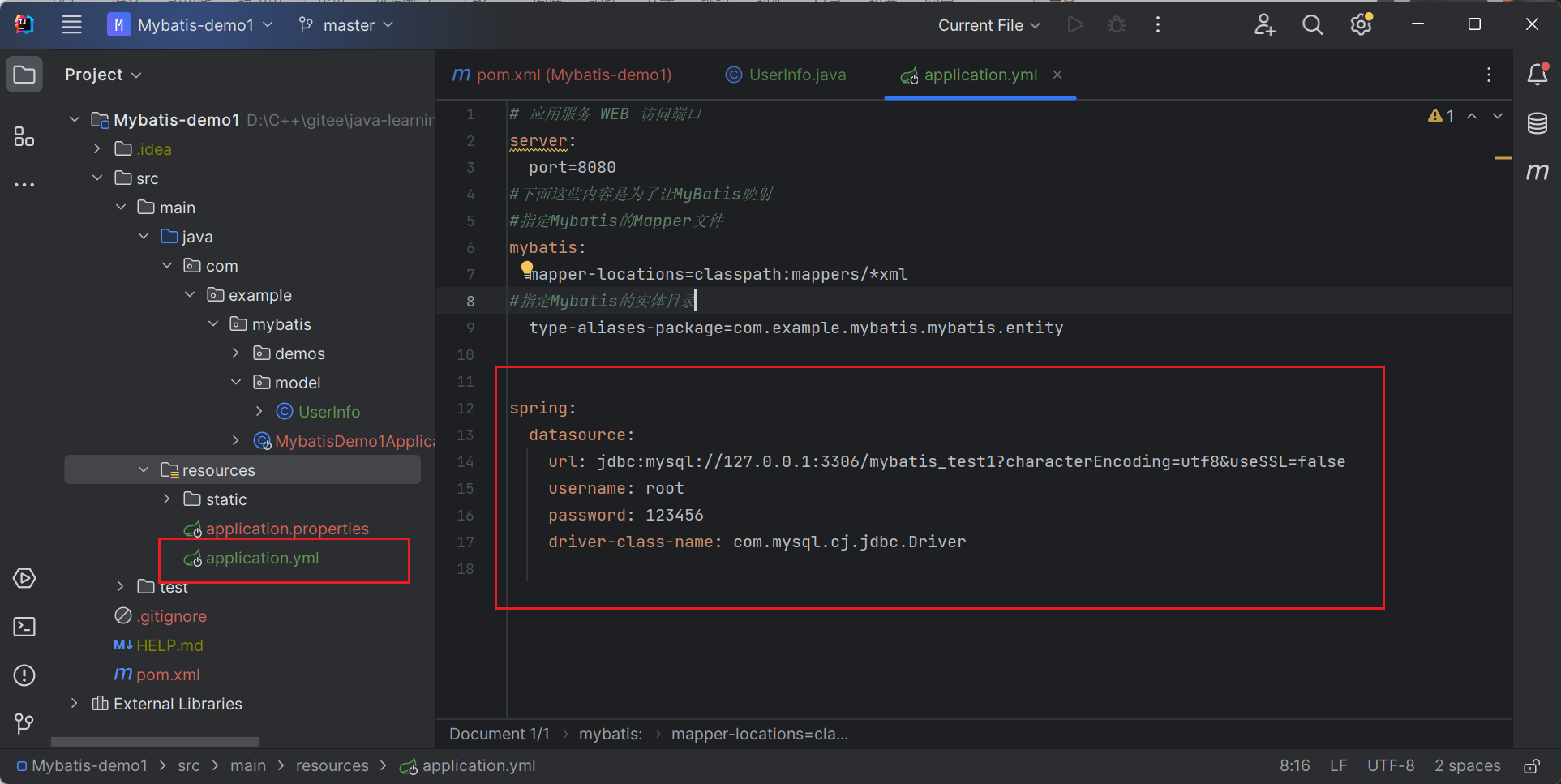Open IDE settings gear
Screen dimensions: 1561x784
1362,25
